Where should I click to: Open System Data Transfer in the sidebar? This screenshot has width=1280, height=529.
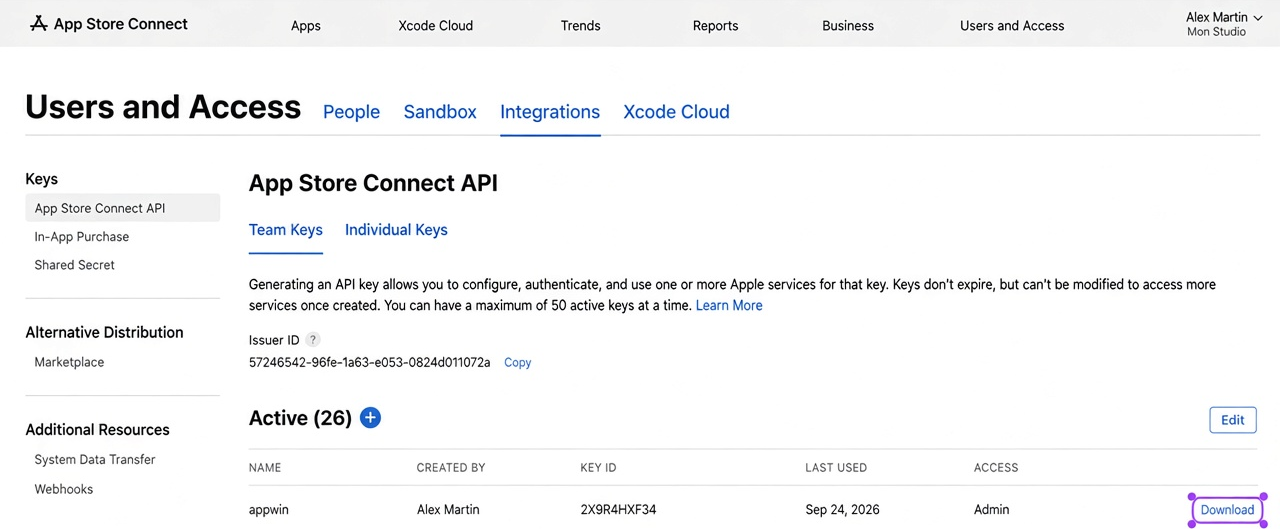(x=95, y=460)
